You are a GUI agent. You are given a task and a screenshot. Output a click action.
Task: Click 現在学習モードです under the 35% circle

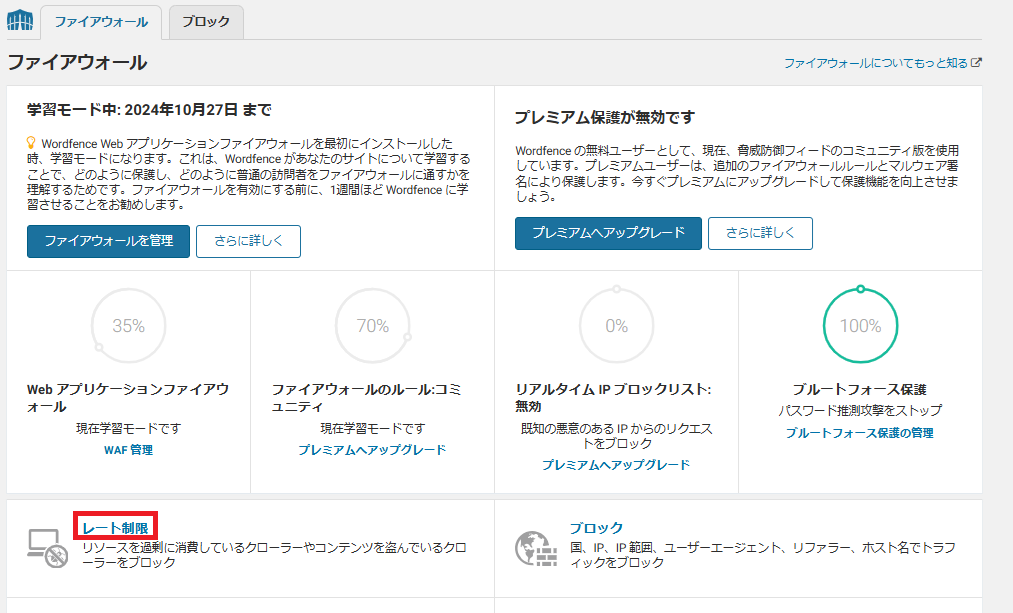[129, 429]
